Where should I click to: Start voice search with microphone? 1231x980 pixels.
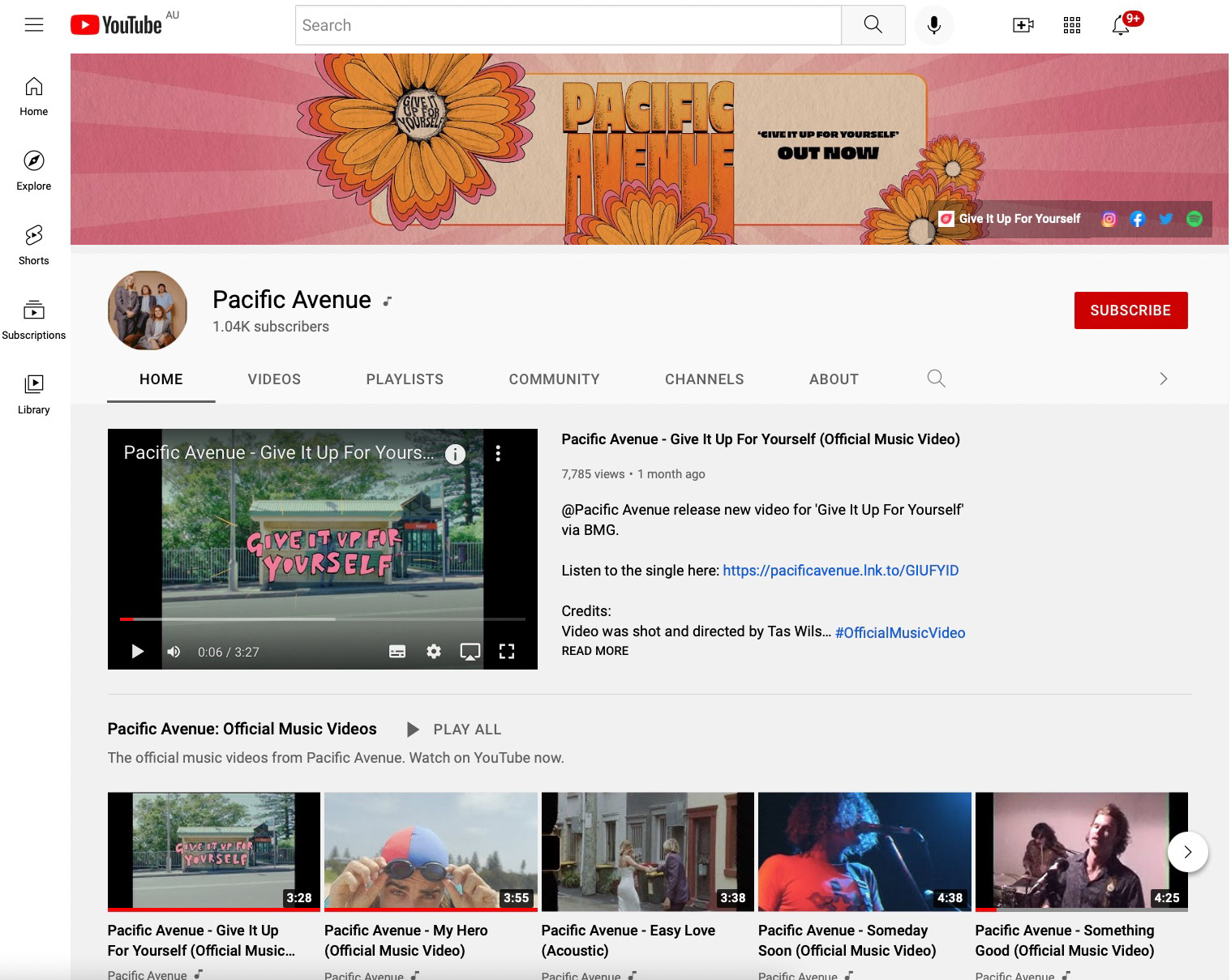(x=934, y=25)
